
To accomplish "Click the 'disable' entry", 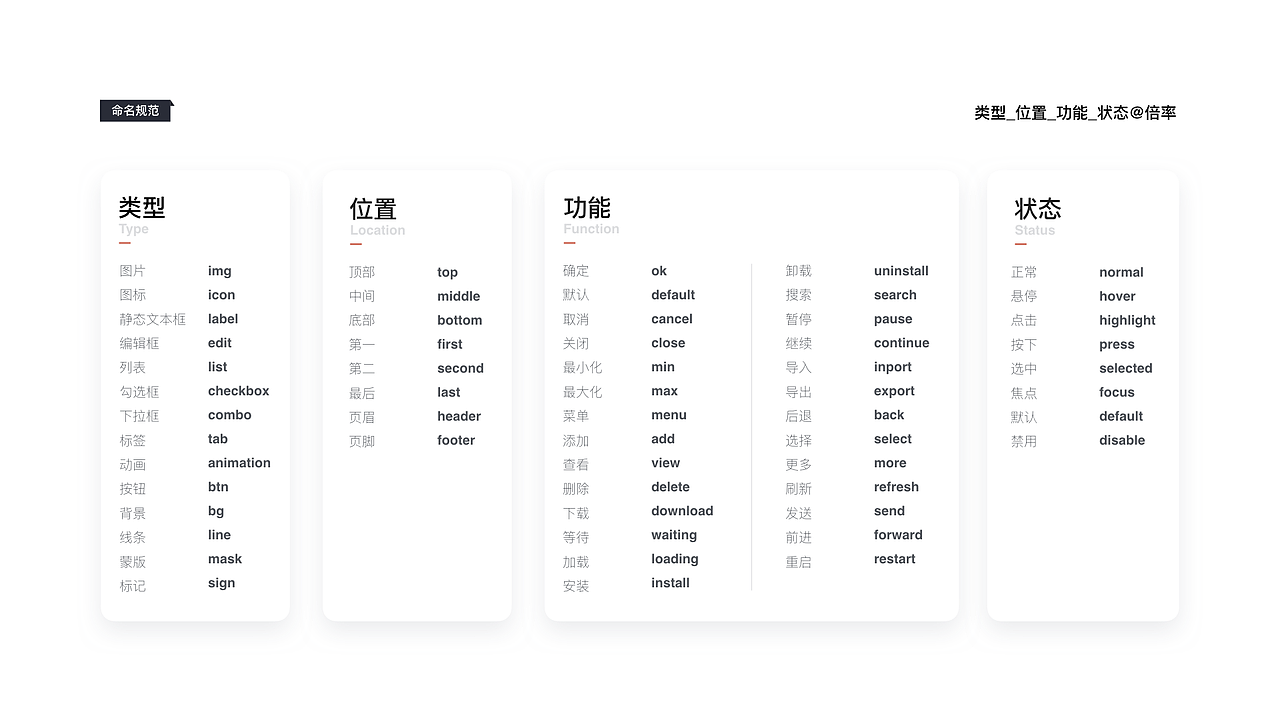I will [x=1122, y=440].
